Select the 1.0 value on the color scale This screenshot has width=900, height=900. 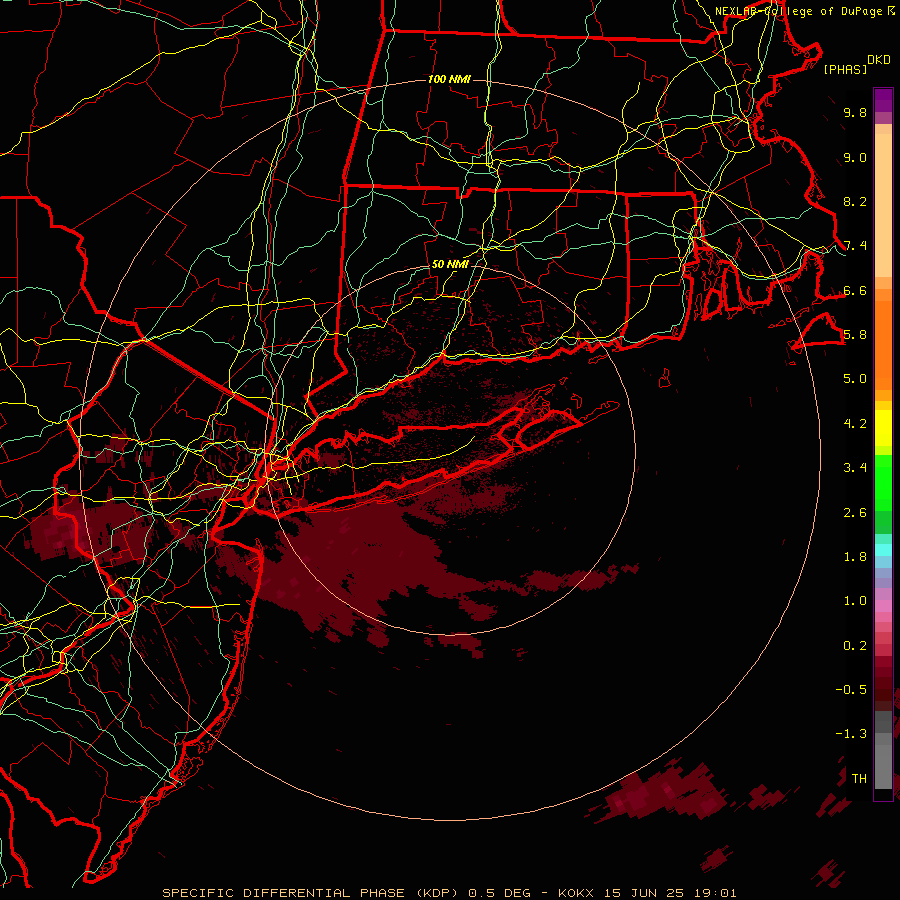855,601
